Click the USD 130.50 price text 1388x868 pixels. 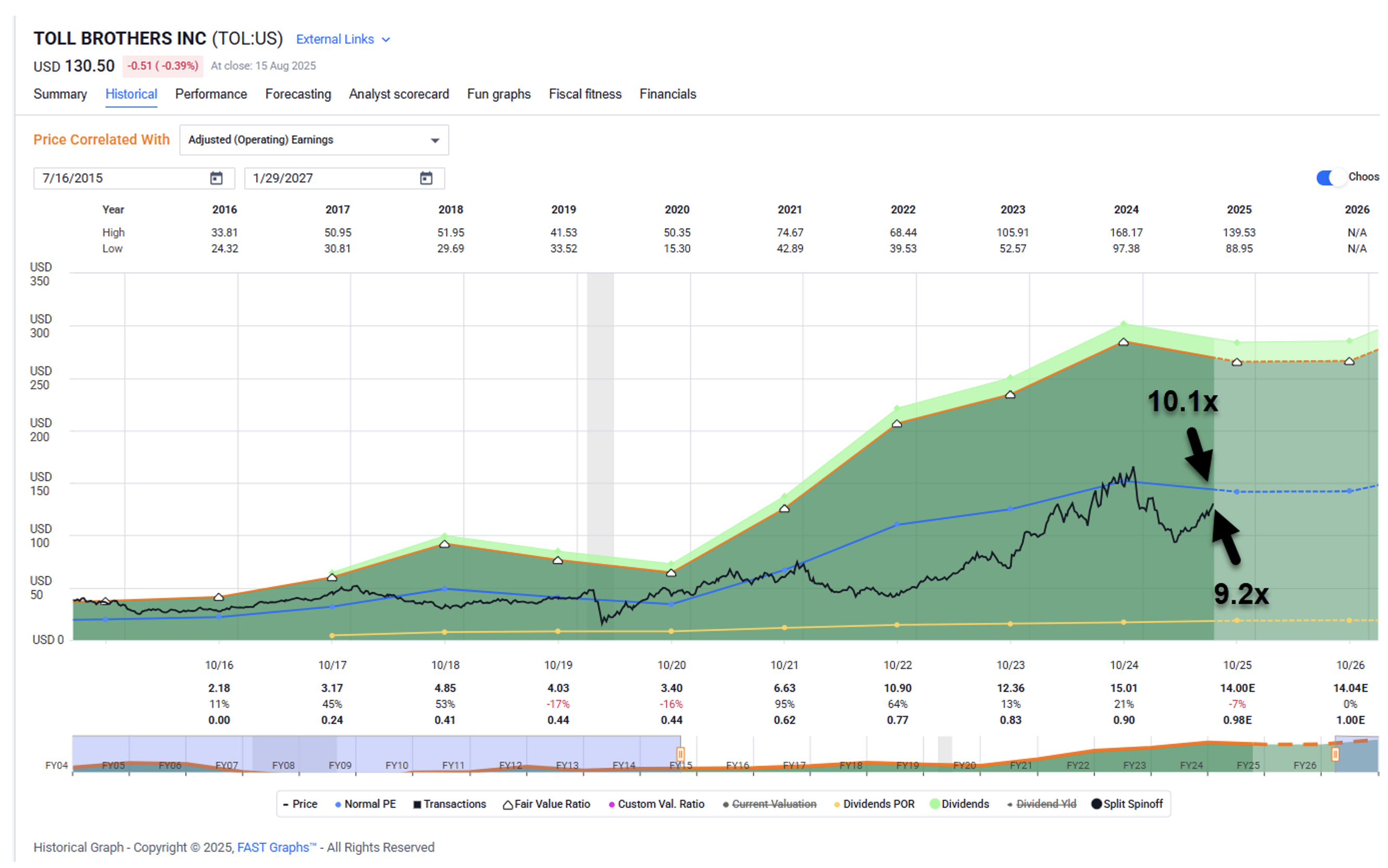[x=74, y=66]
